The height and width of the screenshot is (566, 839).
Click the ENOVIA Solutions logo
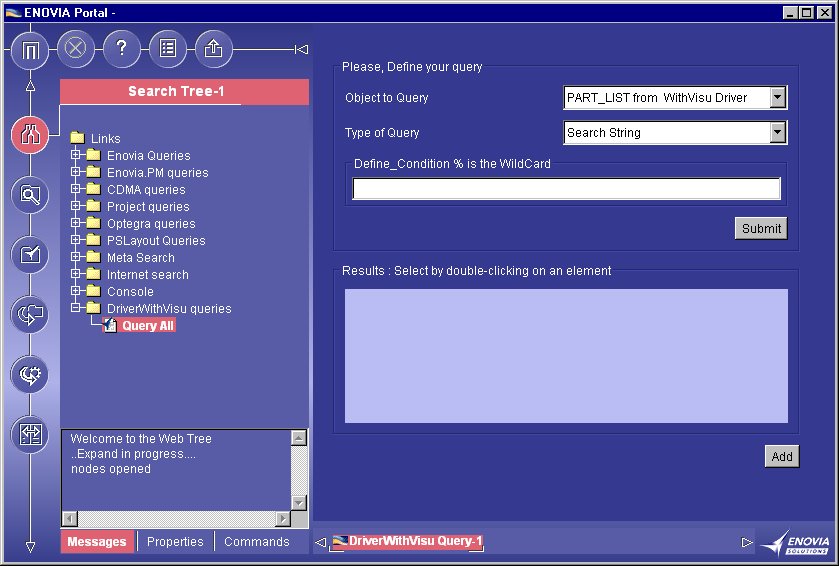point(795,542)
